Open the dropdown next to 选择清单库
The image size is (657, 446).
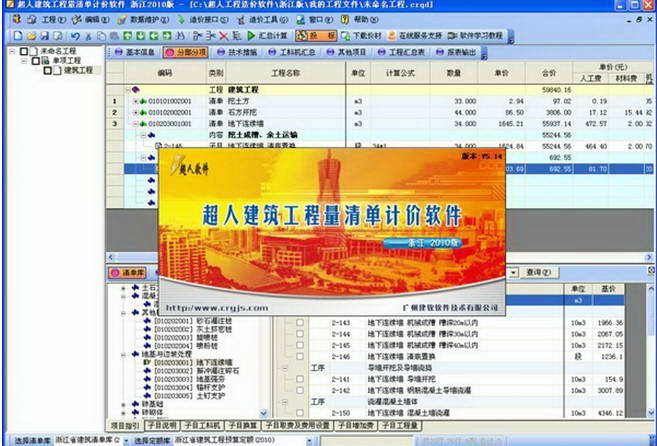tap(126, 441)
